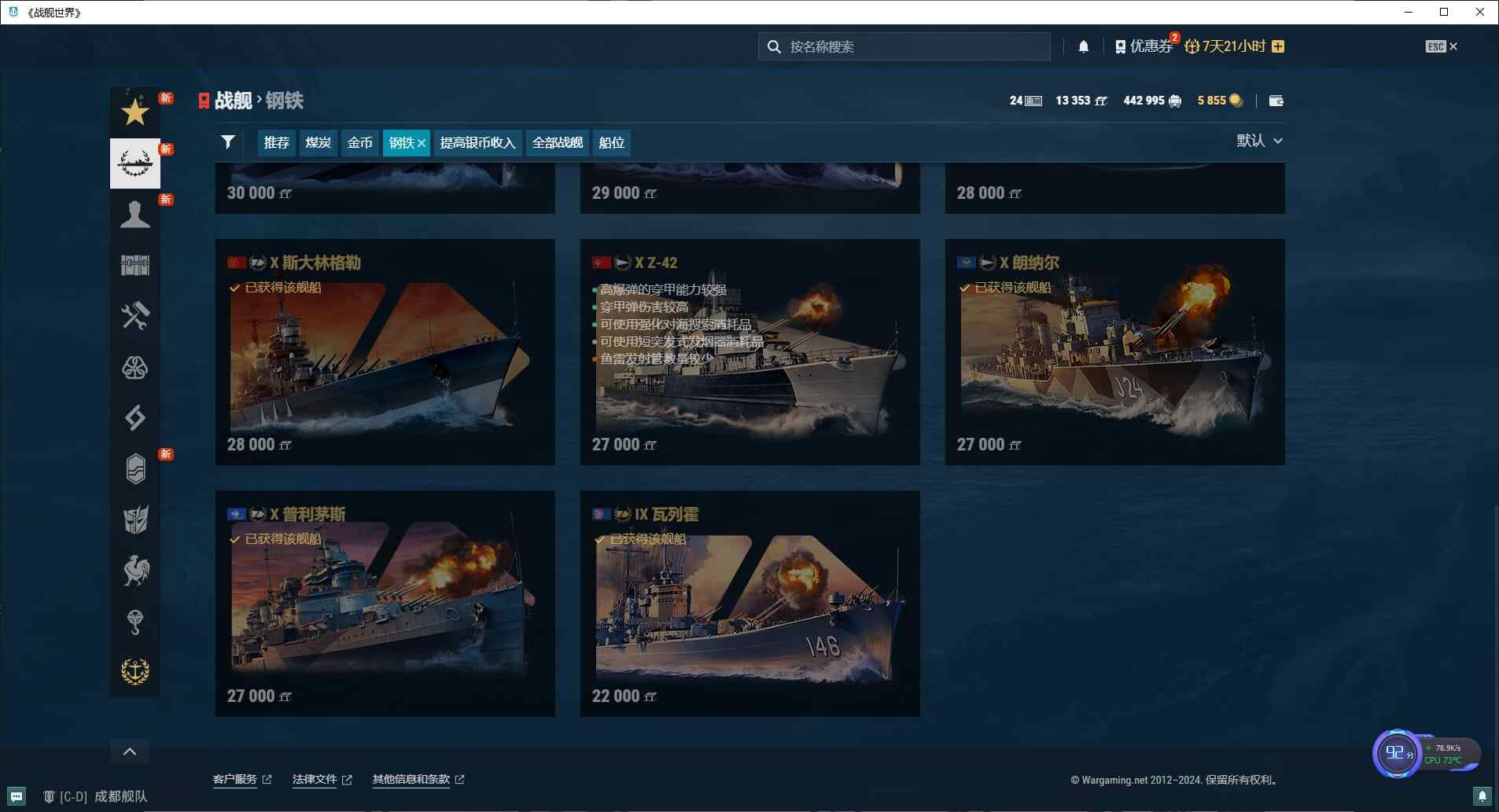Screen dimensions: 1499x812
Task: Collapse the page with the up arrow
Action: click(130, 751)
